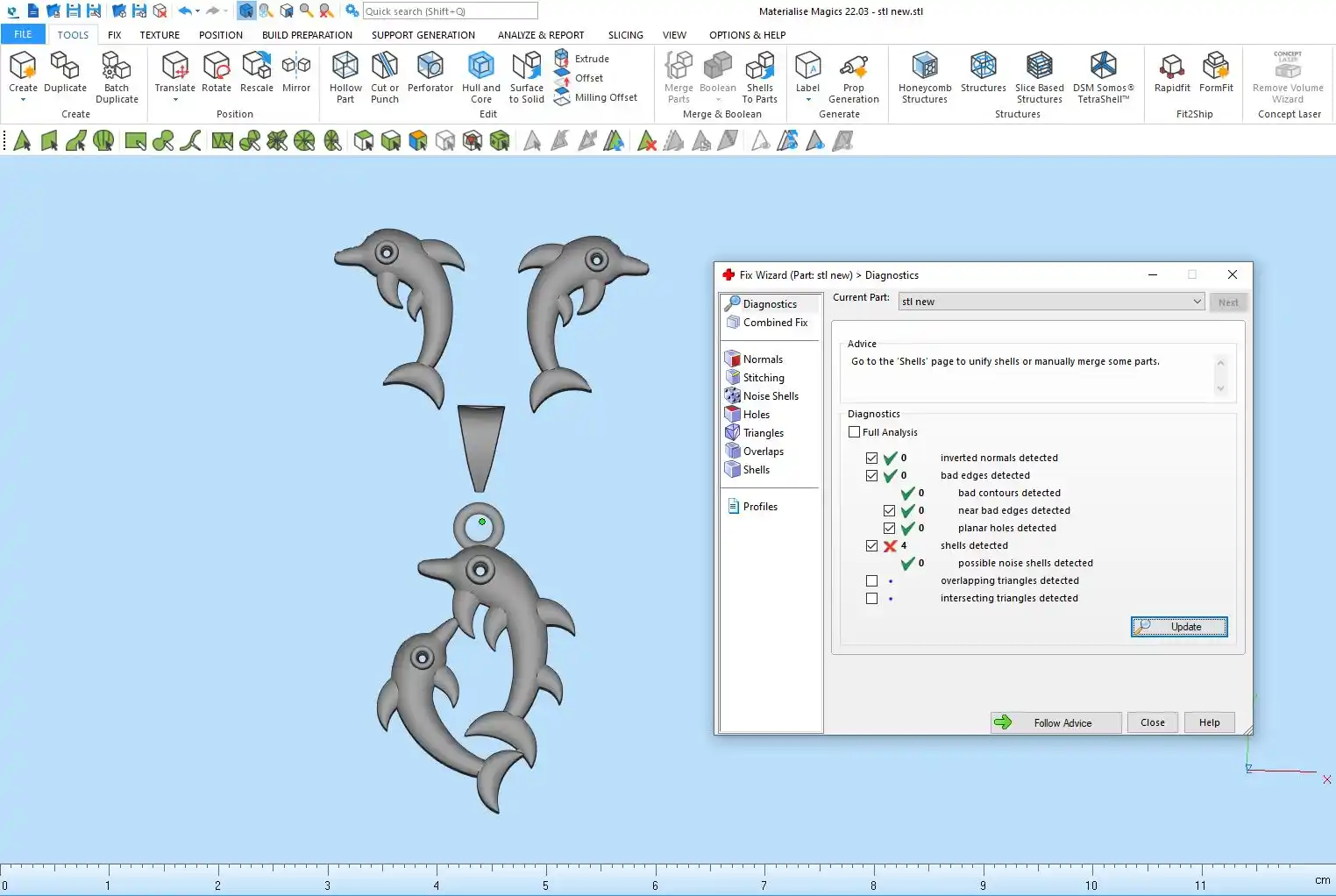Open the RapidFit tool
Viewport: 1336px width, 896px height.
(x=1171, y=67)
